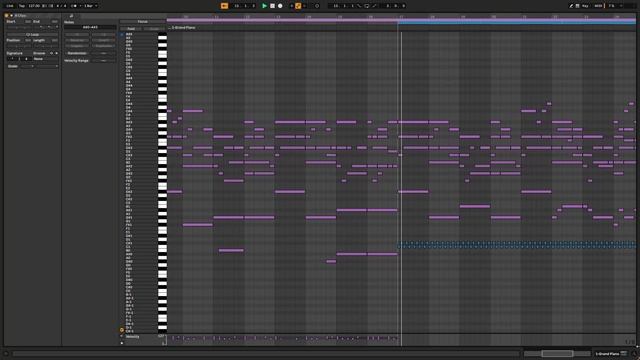Start playback with the green Play button
Screen dimensions: 640x360
pyautogui.click(x=264, y=6)
